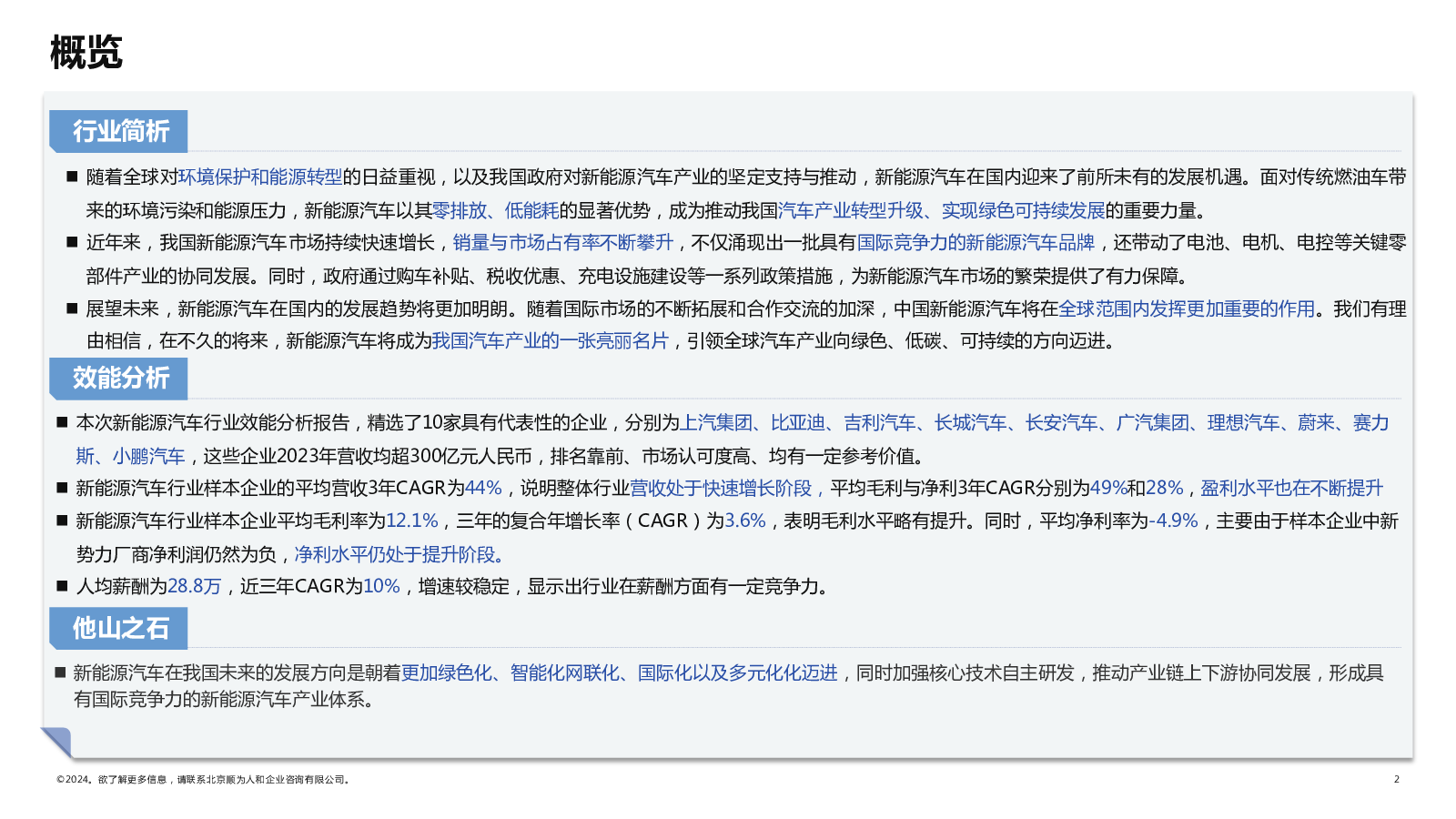Click the phrase 全球范围内发挥更重要的作用

pos(1187,308)
